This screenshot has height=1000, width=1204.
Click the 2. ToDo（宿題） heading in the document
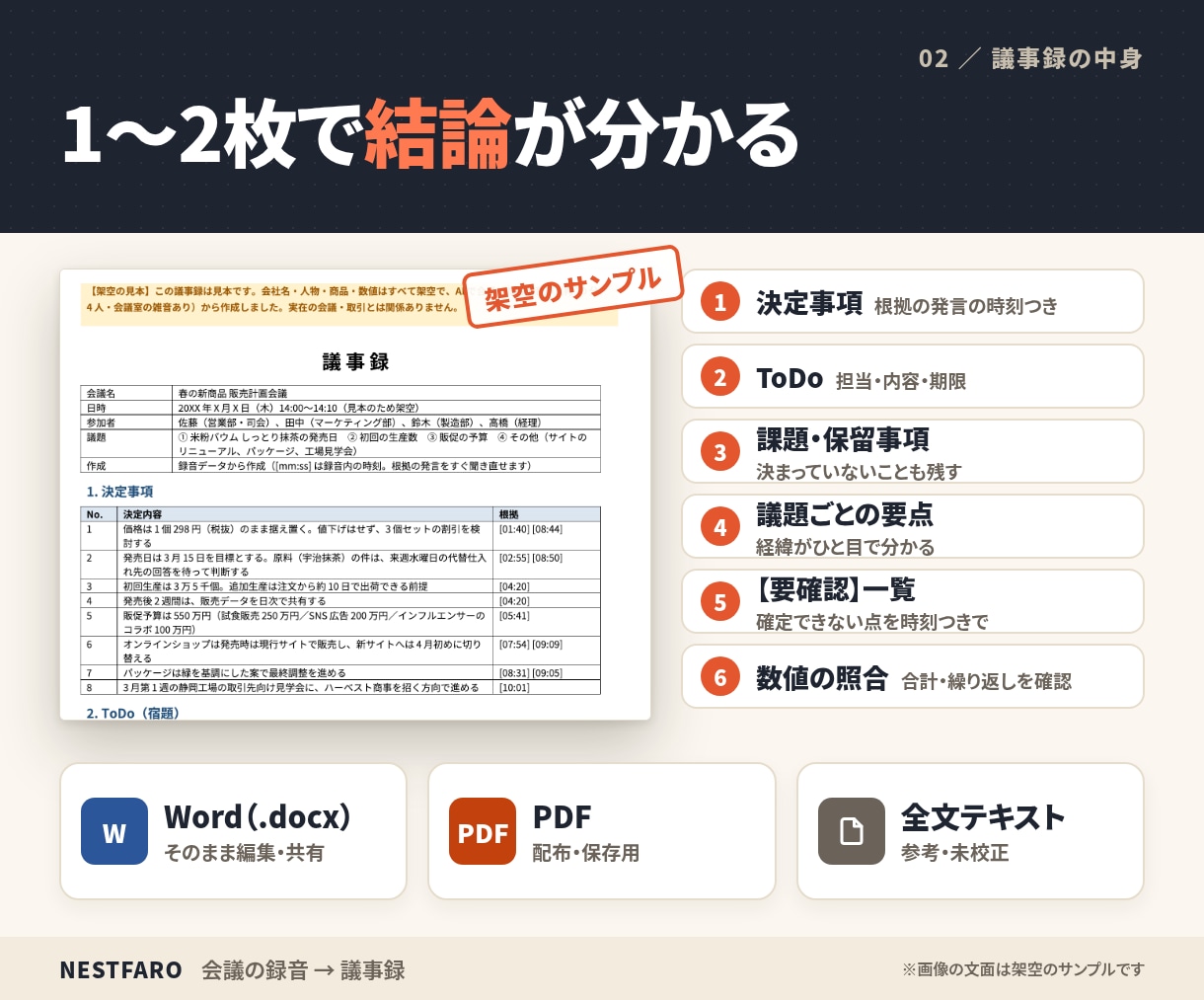tap(133, 713)
